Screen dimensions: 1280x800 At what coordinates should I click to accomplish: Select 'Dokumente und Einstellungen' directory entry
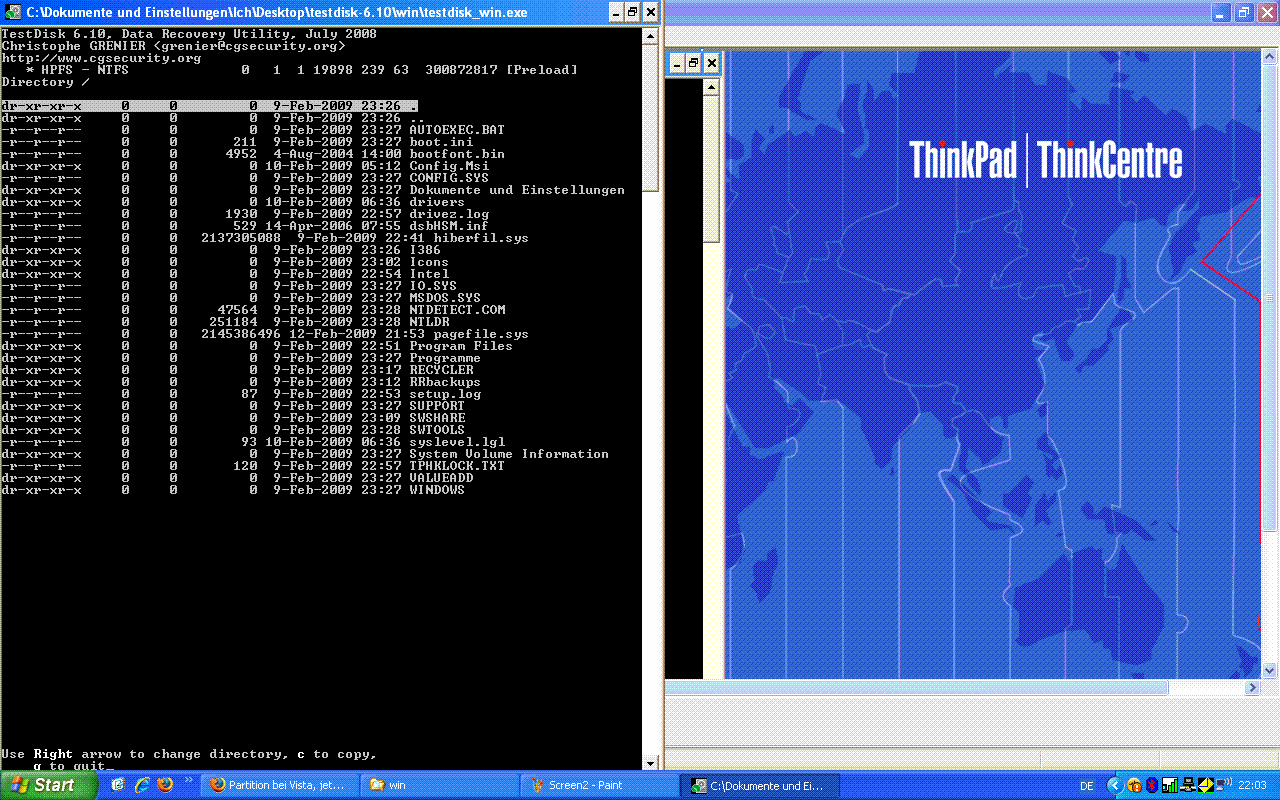coord(313,190)
